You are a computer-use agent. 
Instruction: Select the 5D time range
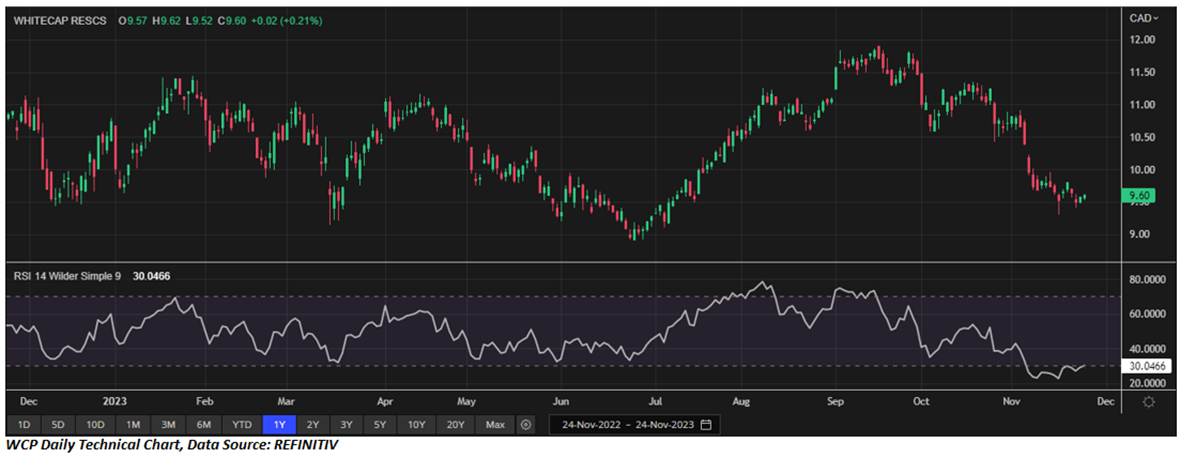click(x=58, y=425)
